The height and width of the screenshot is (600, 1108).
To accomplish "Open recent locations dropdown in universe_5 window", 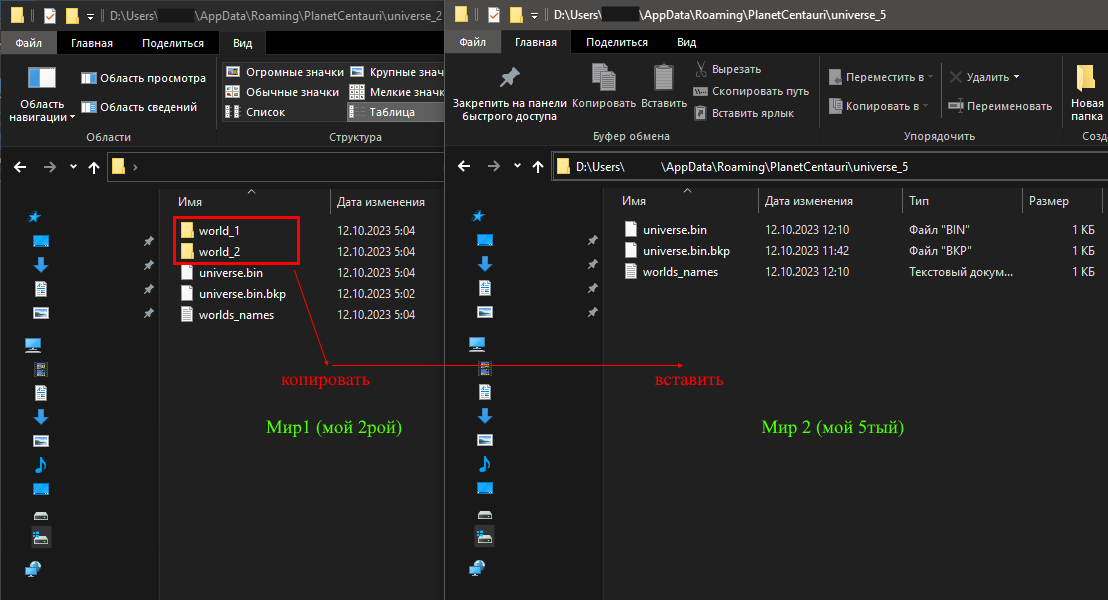I will (517, 166).
